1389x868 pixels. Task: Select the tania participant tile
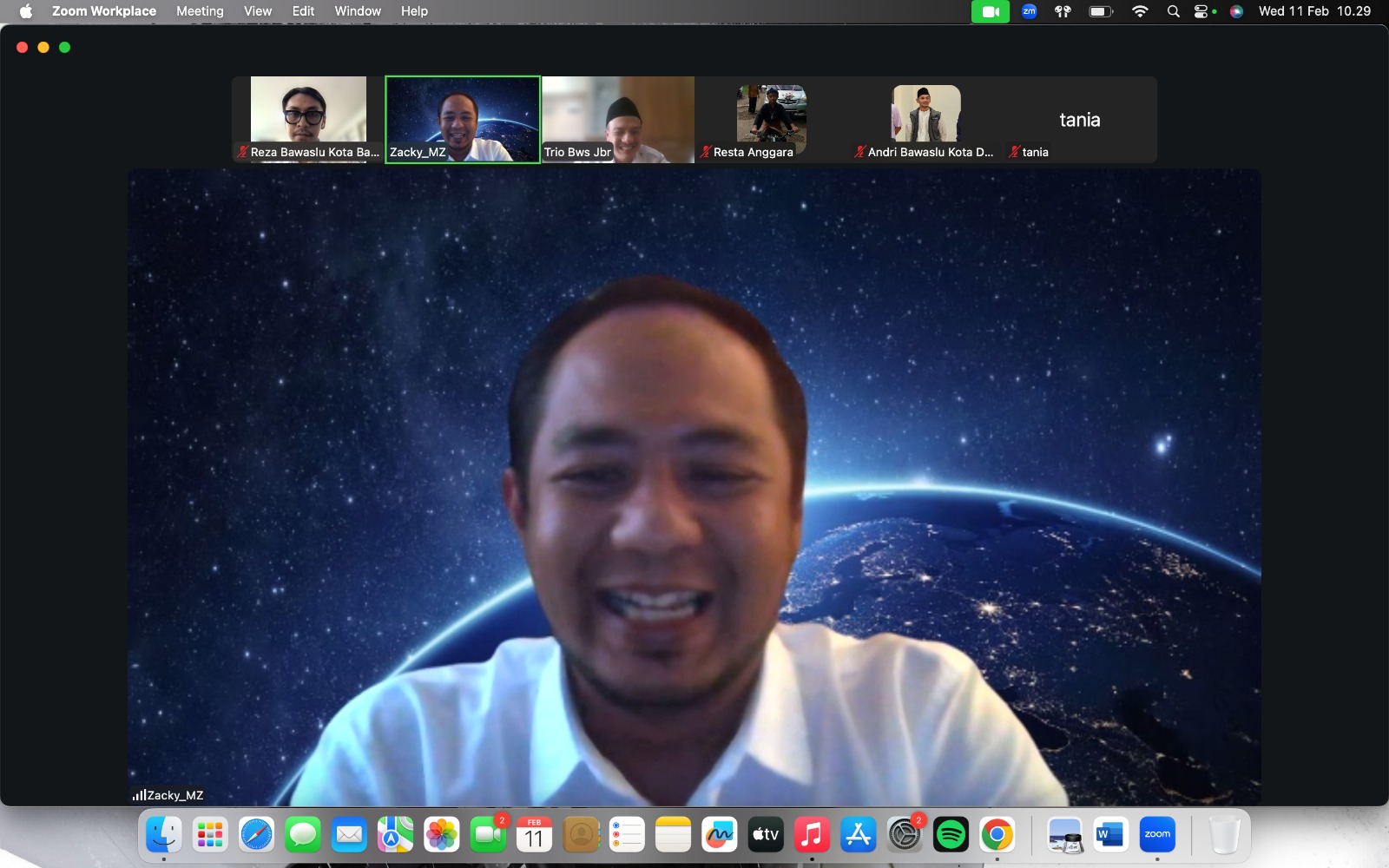tap(1080, 119)
